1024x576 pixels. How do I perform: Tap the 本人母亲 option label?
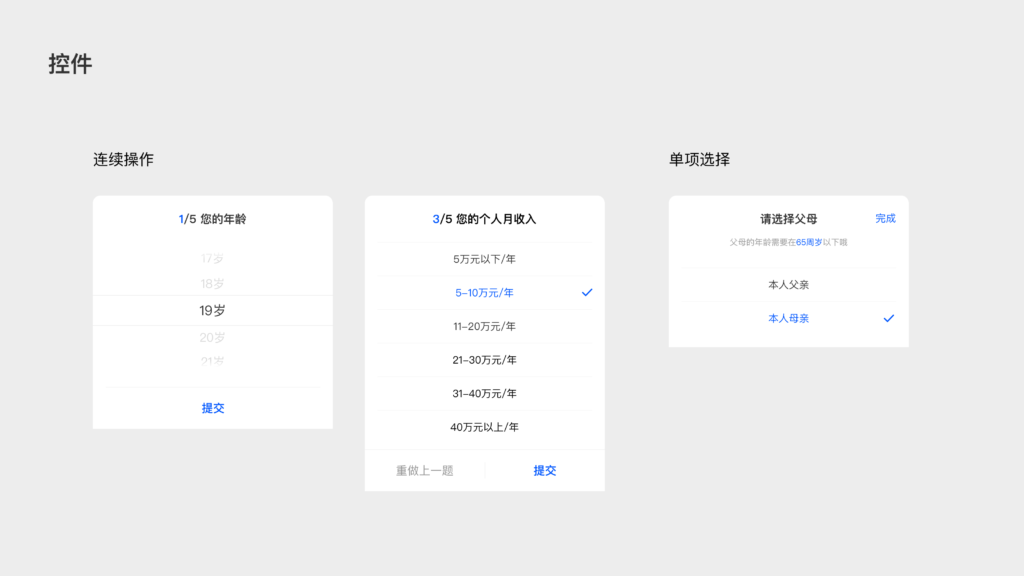788,318
